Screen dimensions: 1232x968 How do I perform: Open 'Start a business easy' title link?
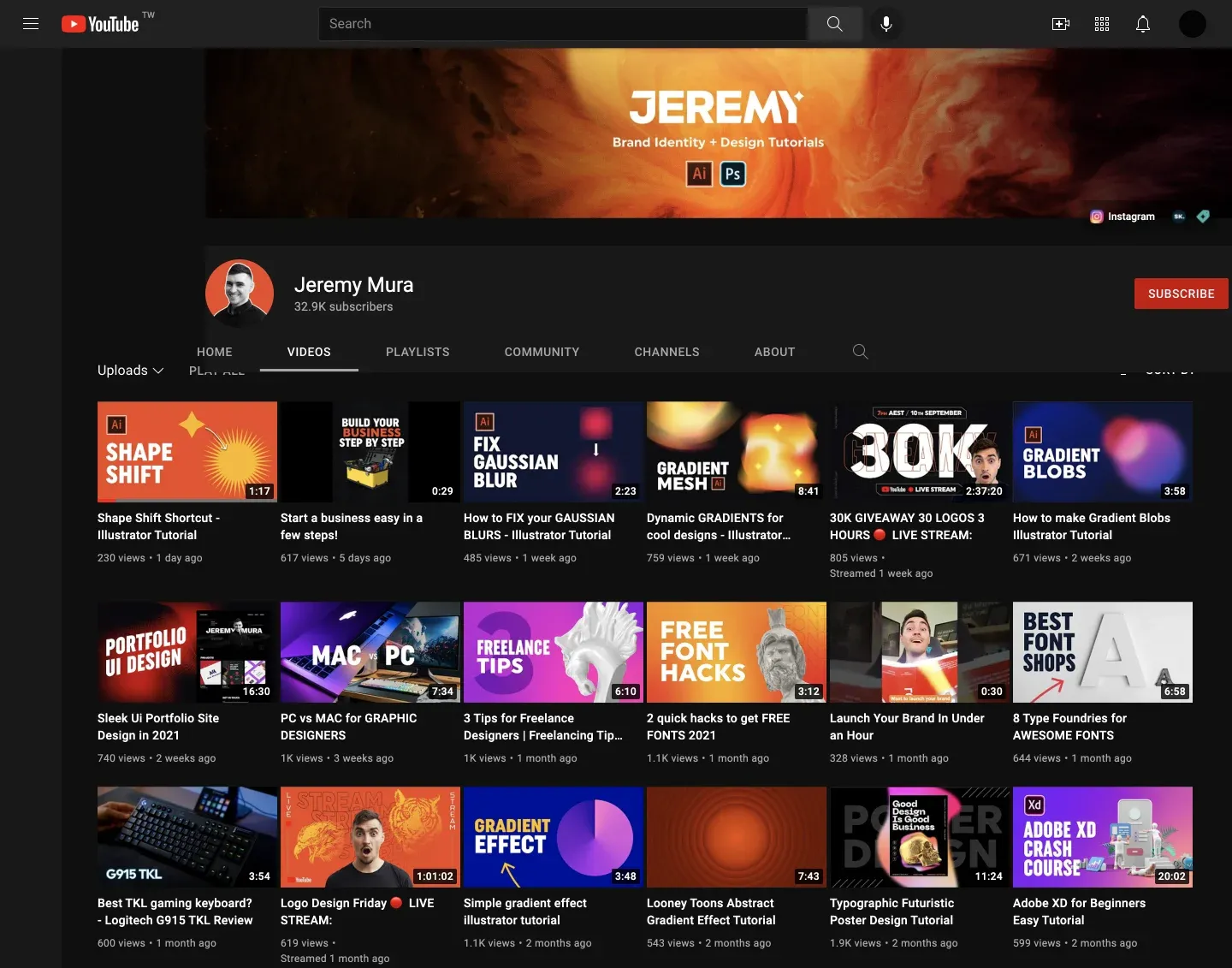click(352, 526)
